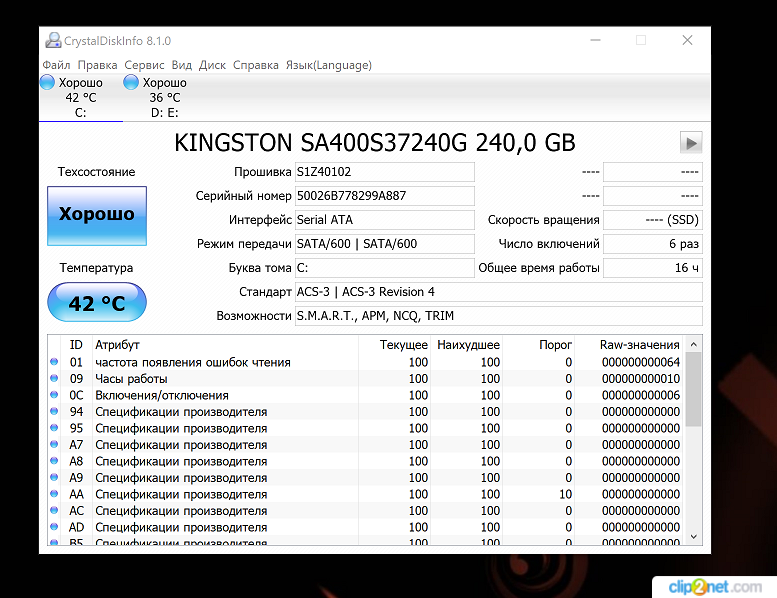
Task: Click power on count field 6 раз
Action: pyautogui.click(x=653, y=244)
